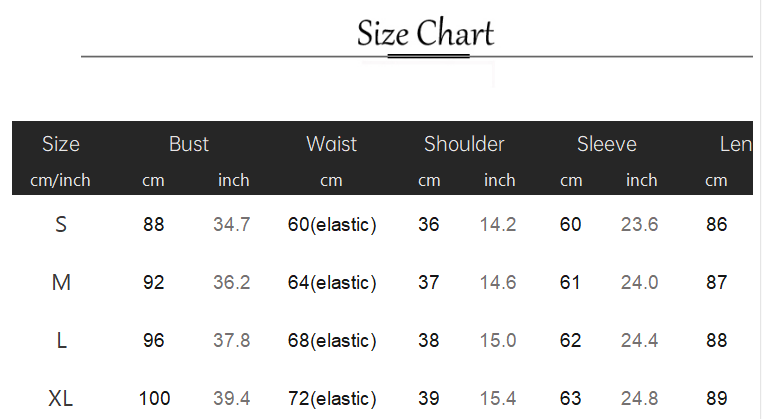Click the Sleeve column header
The image size is (762, 419).
point(606,144)
